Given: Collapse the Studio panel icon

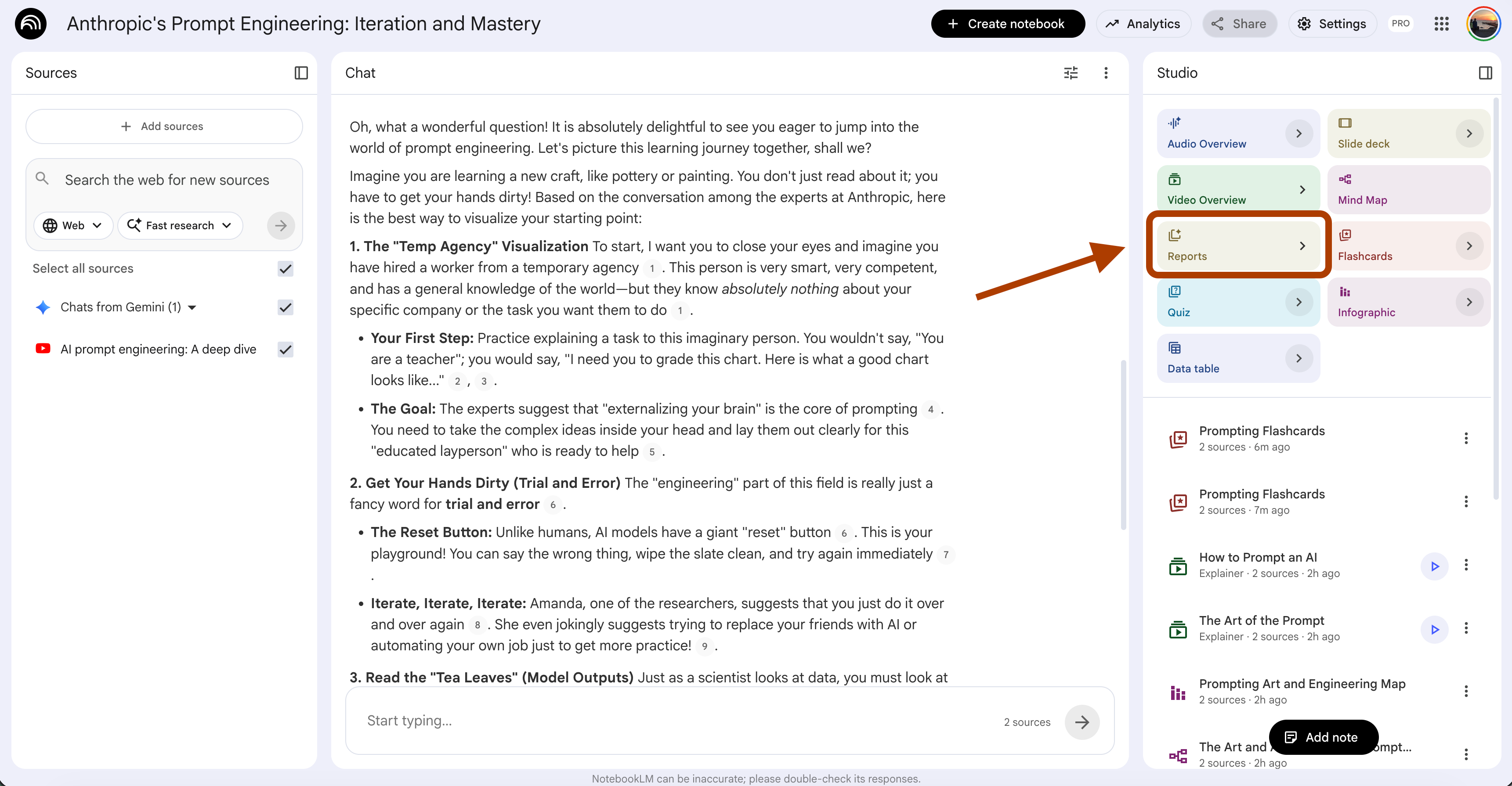Looking at the screenshot, I should click(1485, 73).
